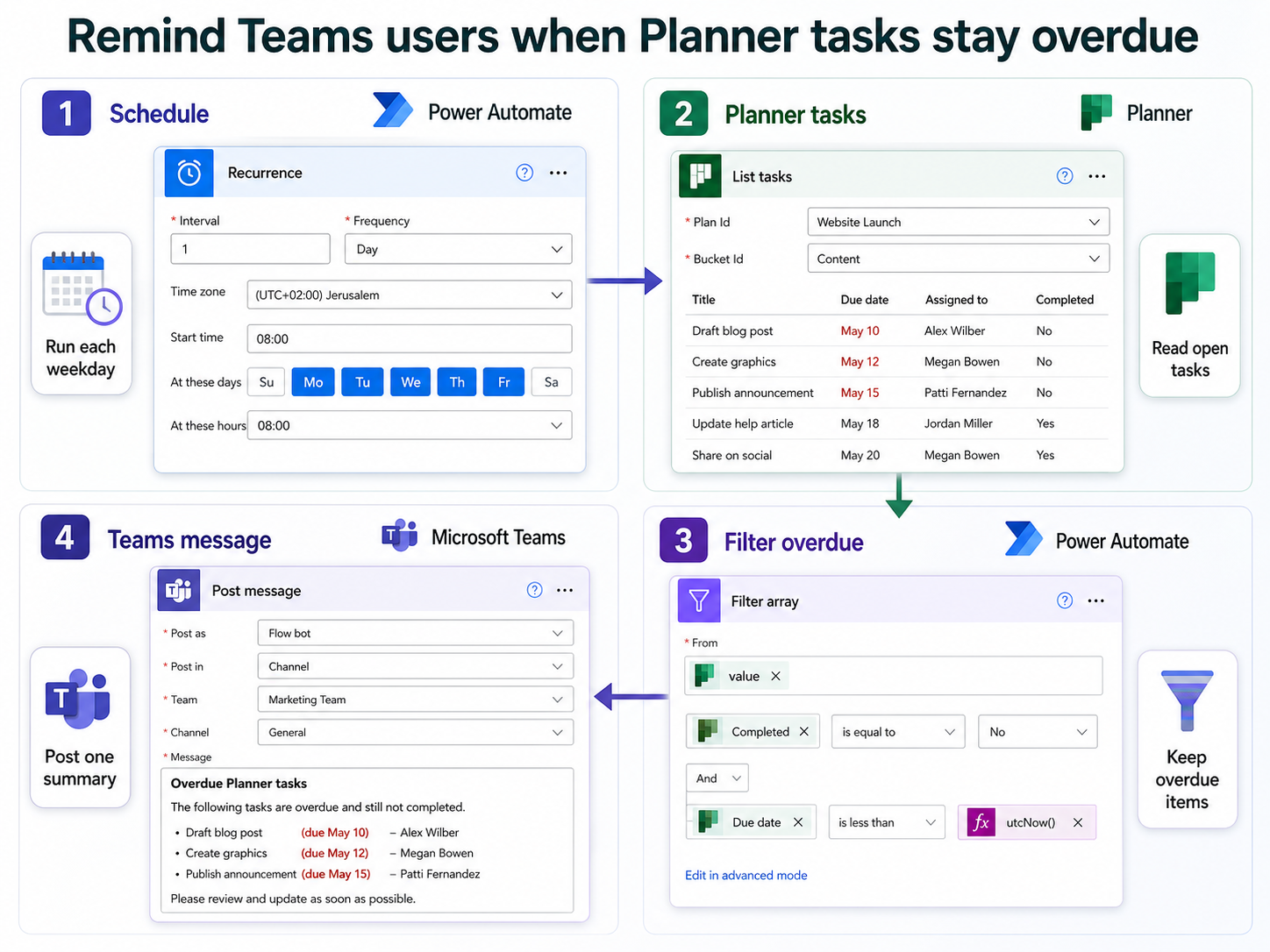Toggle Thursday in At these days
This screenshot has height=952, width=1270.
(457, 382)
